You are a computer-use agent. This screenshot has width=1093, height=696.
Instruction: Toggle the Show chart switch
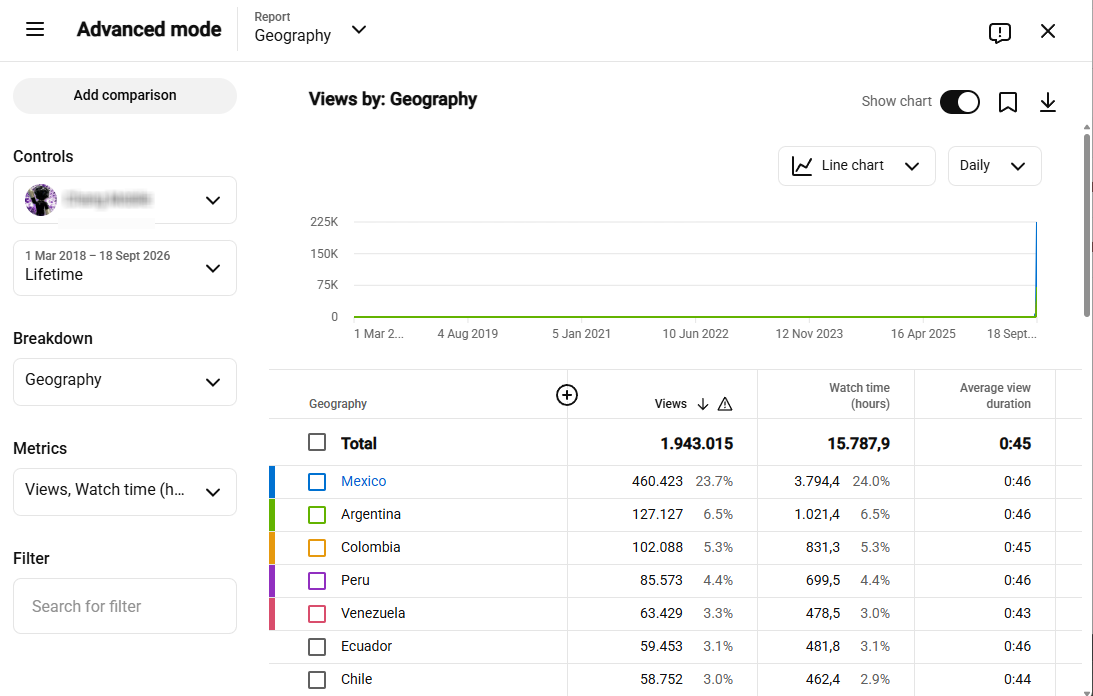coord(959,102)
